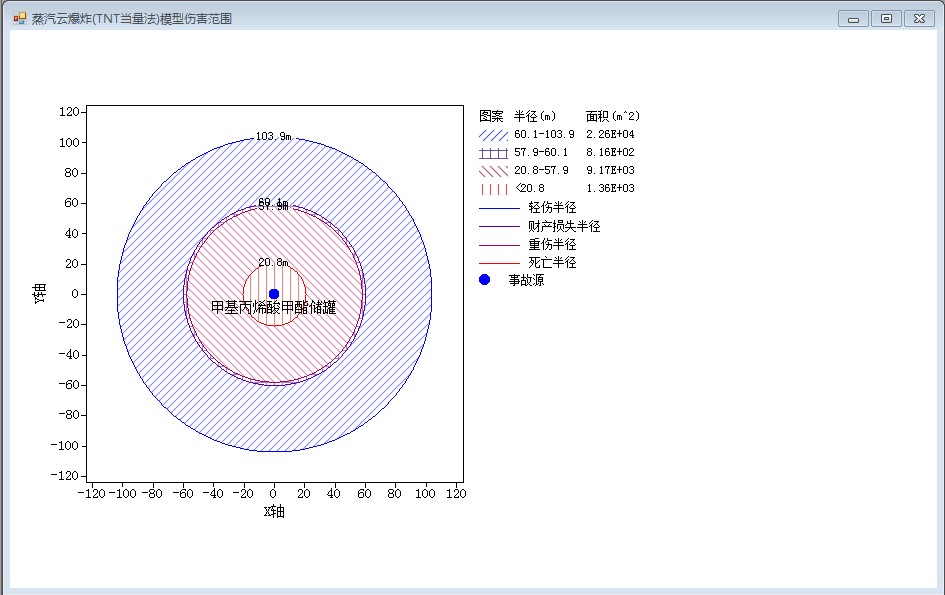945x595 pixels.
Task: Minimize the damage range window
Action: 853,19
